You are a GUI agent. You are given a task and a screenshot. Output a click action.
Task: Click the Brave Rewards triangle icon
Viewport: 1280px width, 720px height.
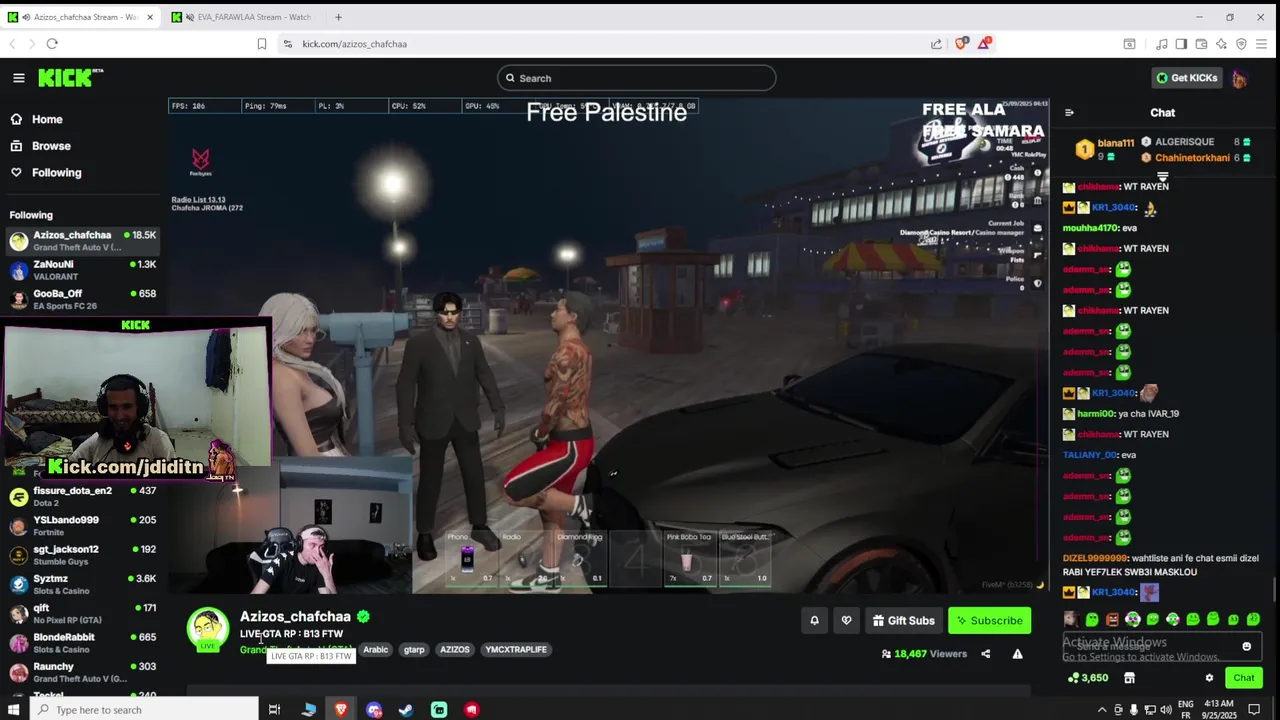tap(984, 44)
